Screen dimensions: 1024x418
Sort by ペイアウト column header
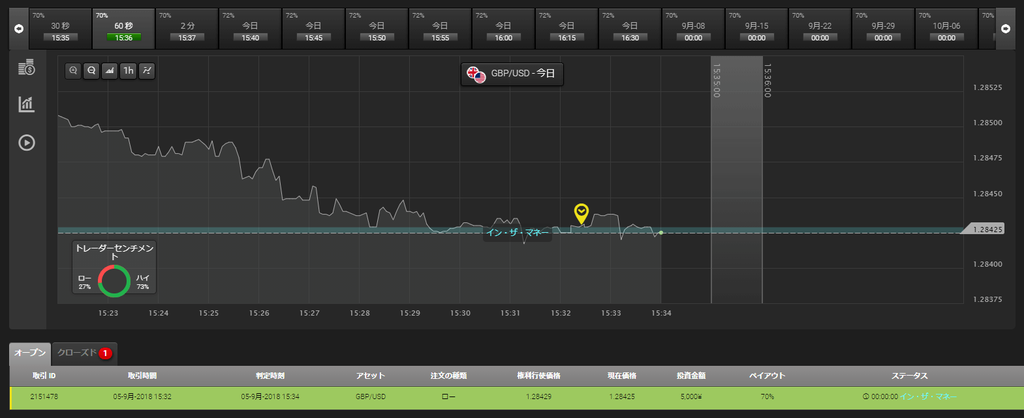tap(767, 376)
